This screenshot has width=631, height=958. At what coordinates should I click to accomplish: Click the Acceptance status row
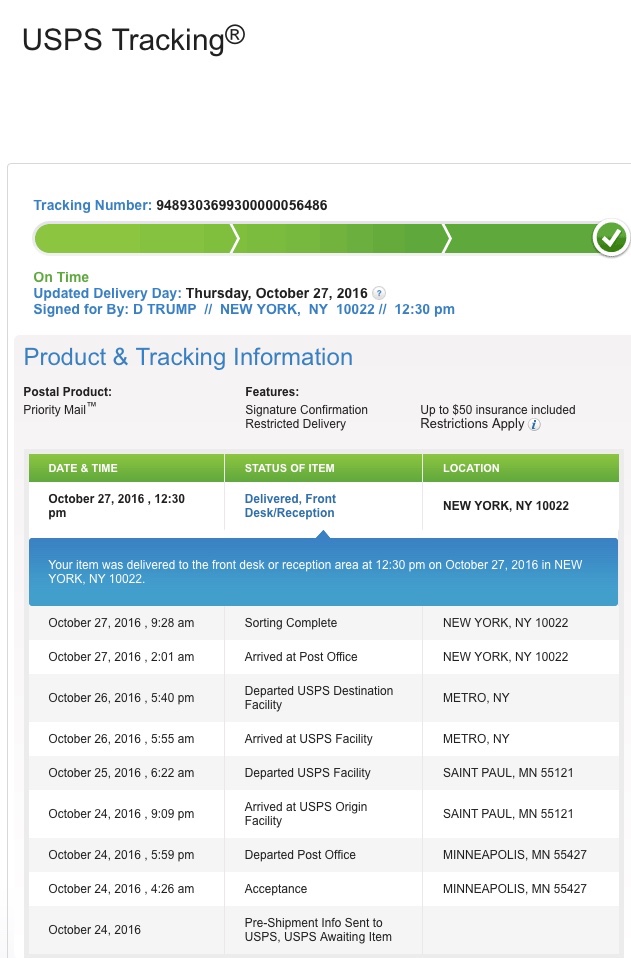click(x=323, y=889)
